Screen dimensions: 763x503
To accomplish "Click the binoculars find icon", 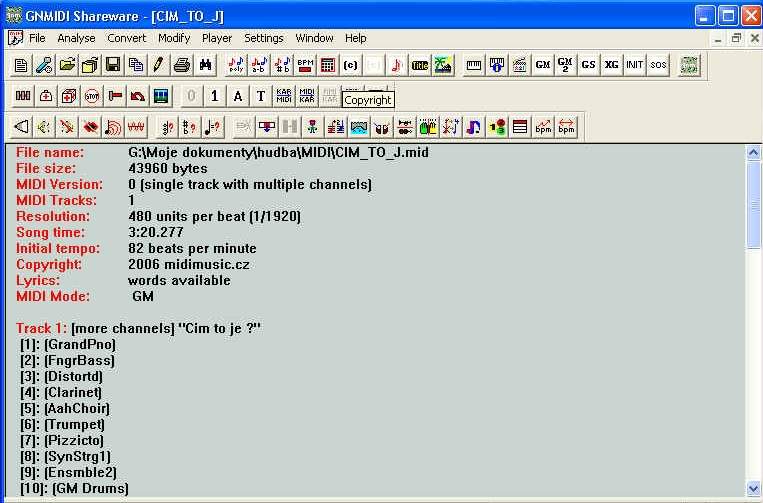I will click(x=205, y=65).
